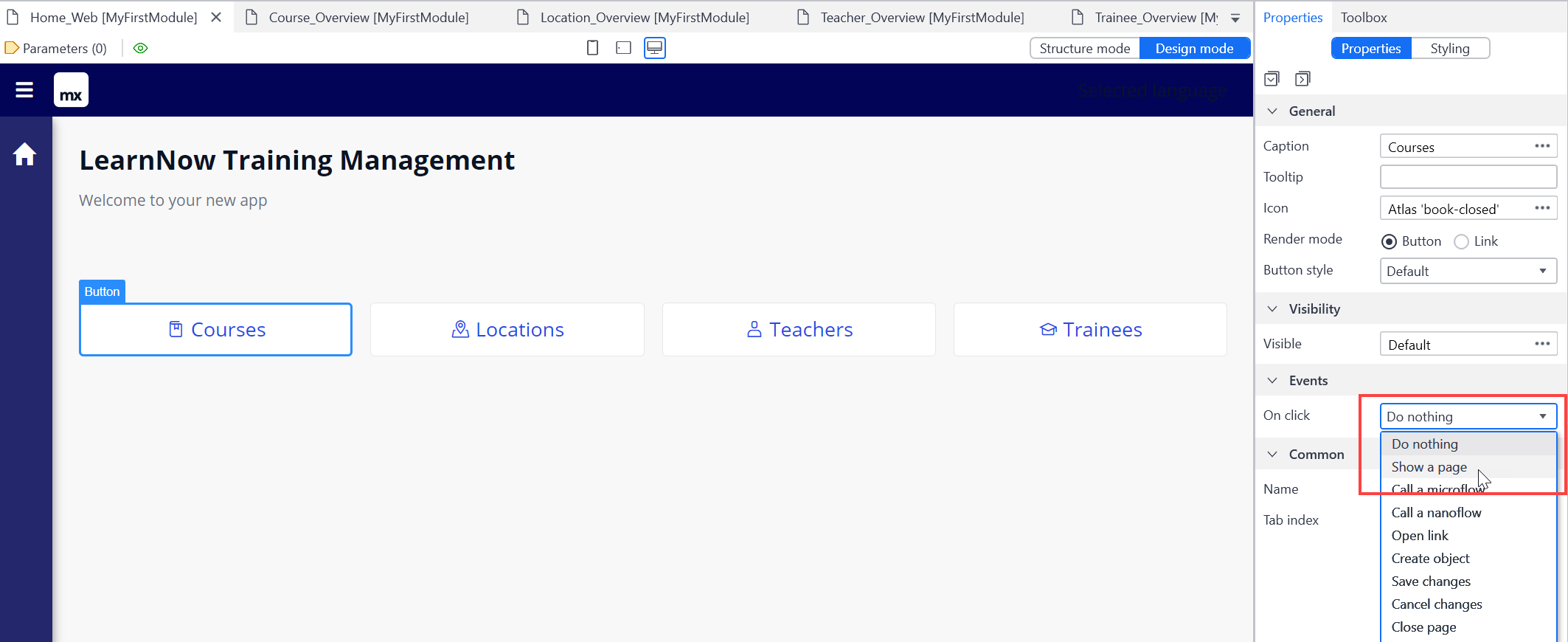Collapse the Events section
Viewport: 1568px width, 642px height.
(x=1272, y=381)
